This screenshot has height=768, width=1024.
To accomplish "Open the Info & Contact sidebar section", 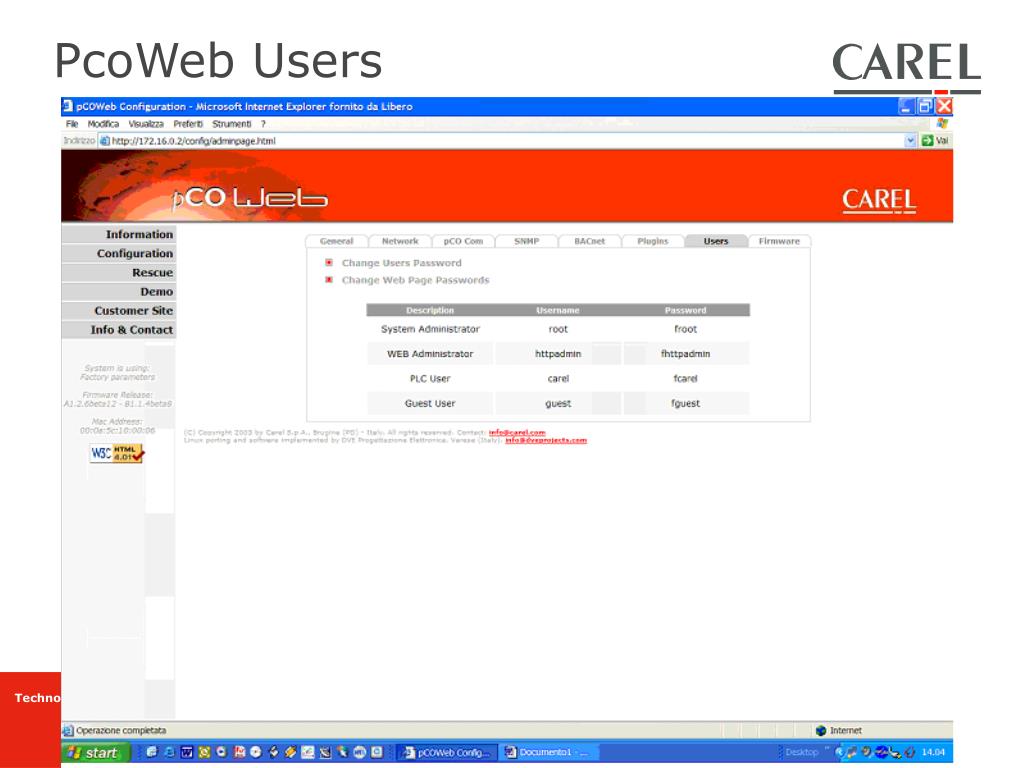I will point(118,330).
